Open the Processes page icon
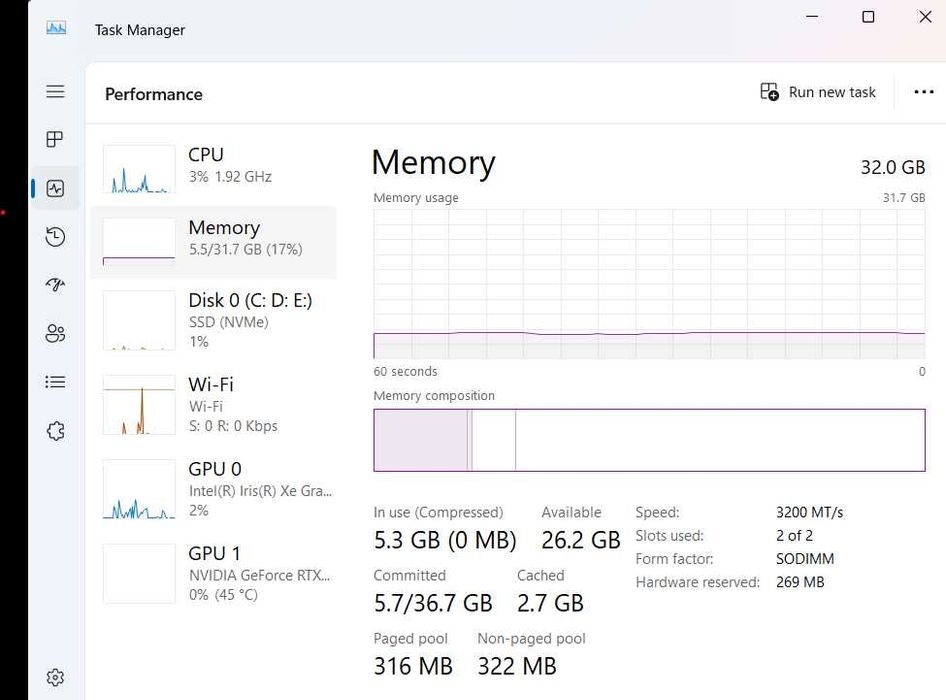This screenshot has width=946, height=700. (x=55, y=139)
